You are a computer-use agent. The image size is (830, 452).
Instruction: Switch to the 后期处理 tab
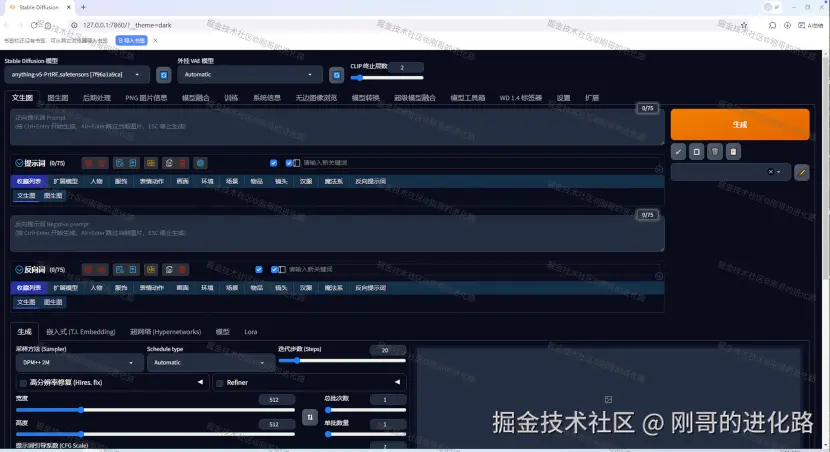click(x=96, y=98)
